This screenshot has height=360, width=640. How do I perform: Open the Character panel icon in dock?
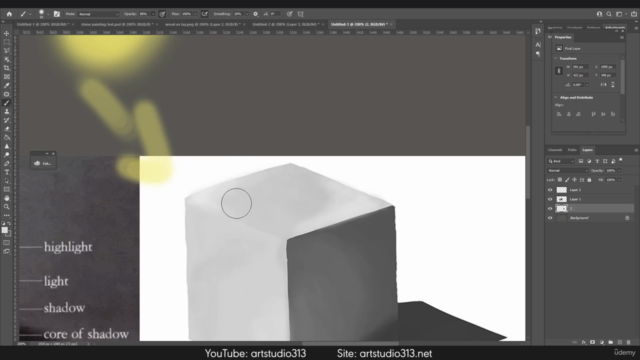point(538,44)
